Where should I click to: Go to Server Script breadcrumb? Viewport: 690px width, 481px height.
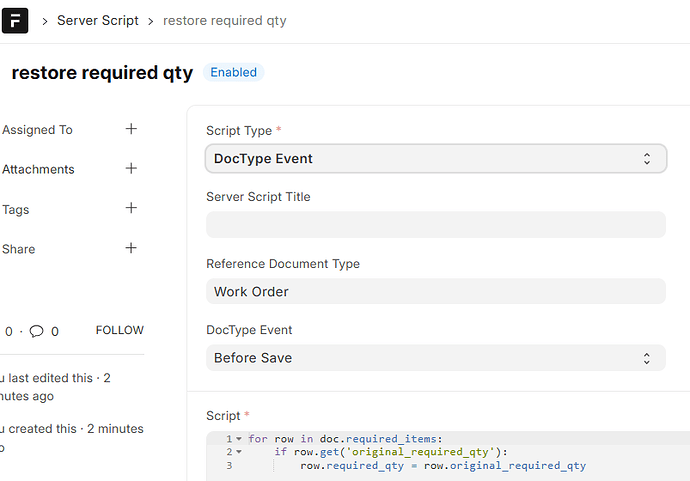(97, 20)
